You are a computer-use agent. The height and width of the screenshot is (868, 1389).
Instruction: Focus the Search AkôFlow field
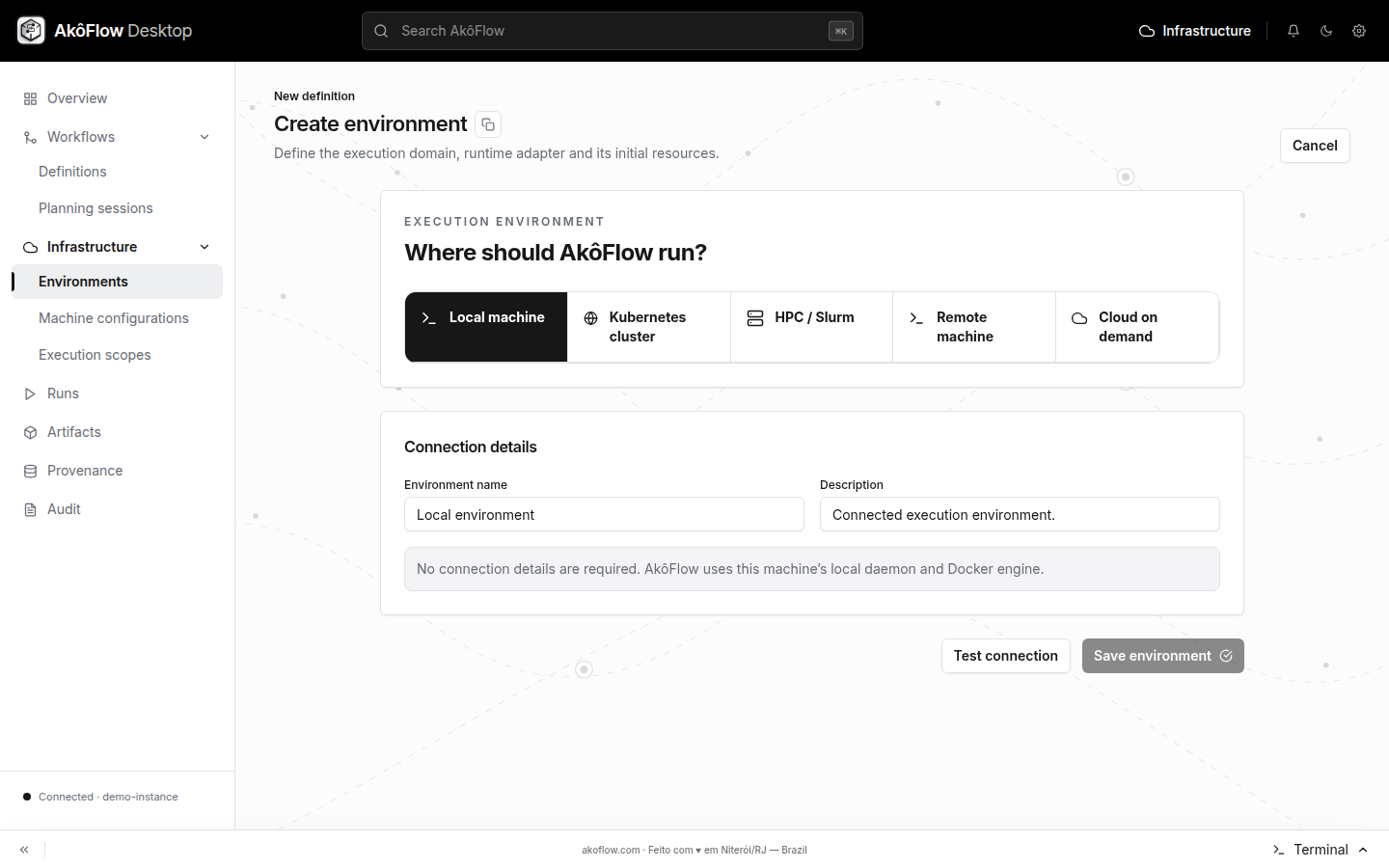coord(613,31)
